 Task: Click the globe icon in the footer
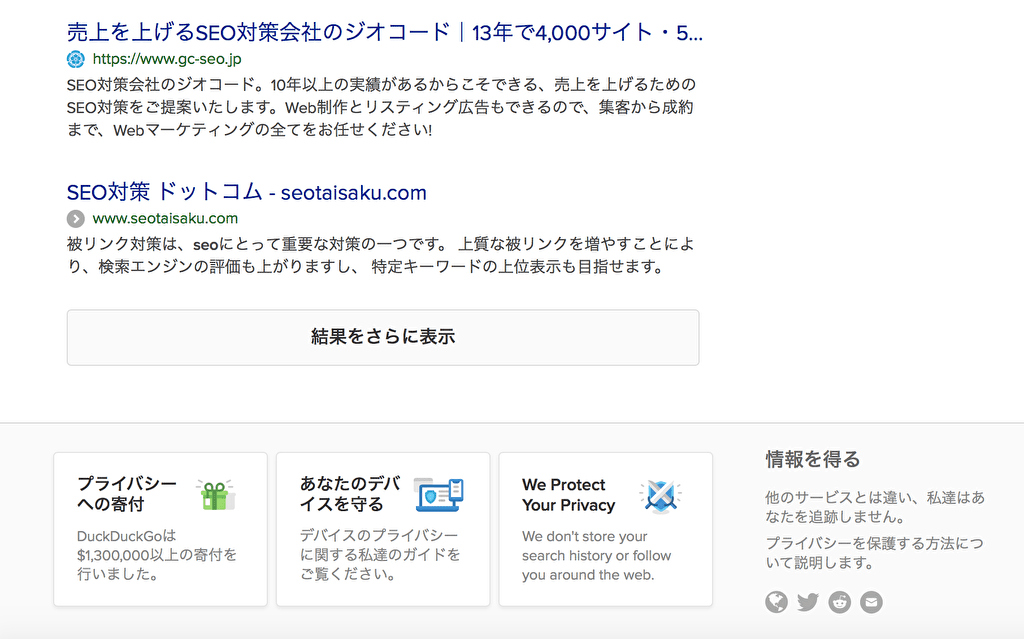776,602
